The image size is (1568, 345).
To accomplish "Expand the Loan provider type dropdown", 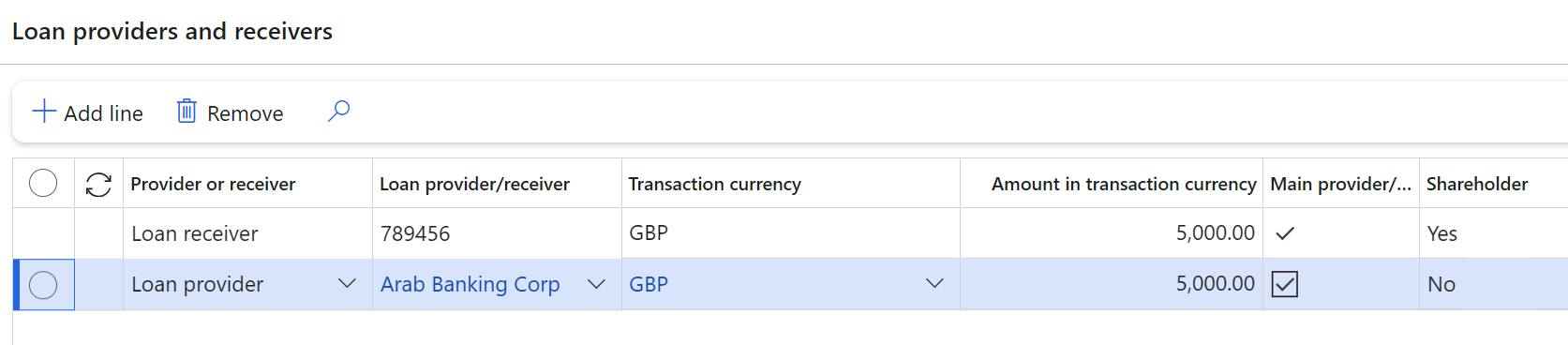I will pyautogui.click(x=347, y=283).
